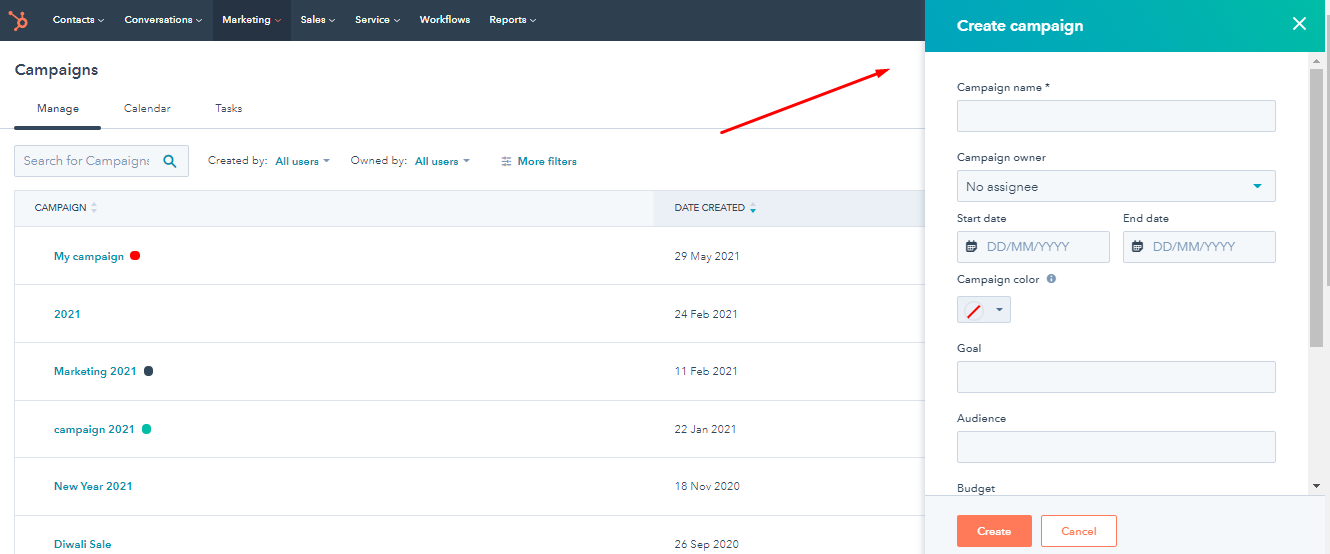Open the Campaign color picker
1330x554 pixels.
click(x=983, y=310)
